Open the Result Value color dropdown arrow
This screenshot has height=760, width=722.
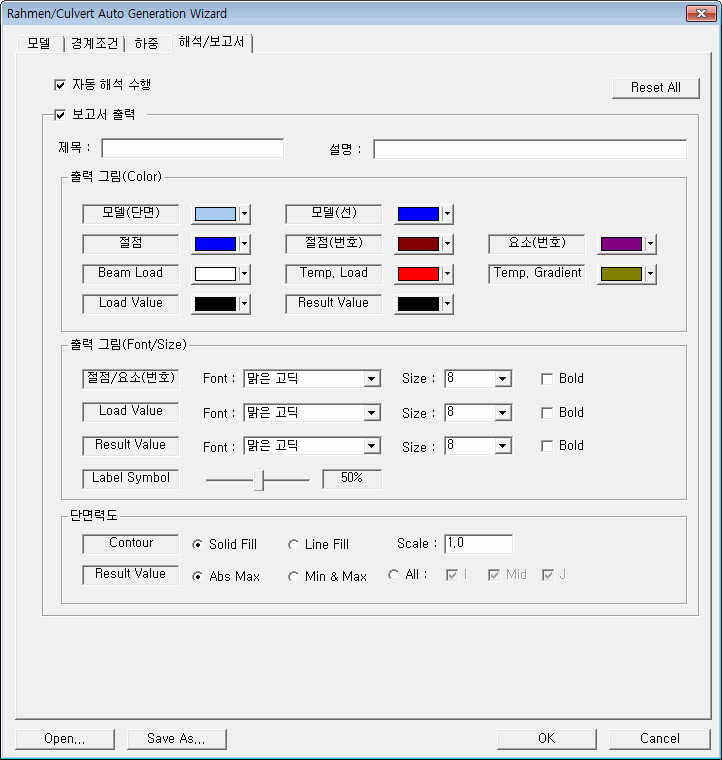click(447, 304)
